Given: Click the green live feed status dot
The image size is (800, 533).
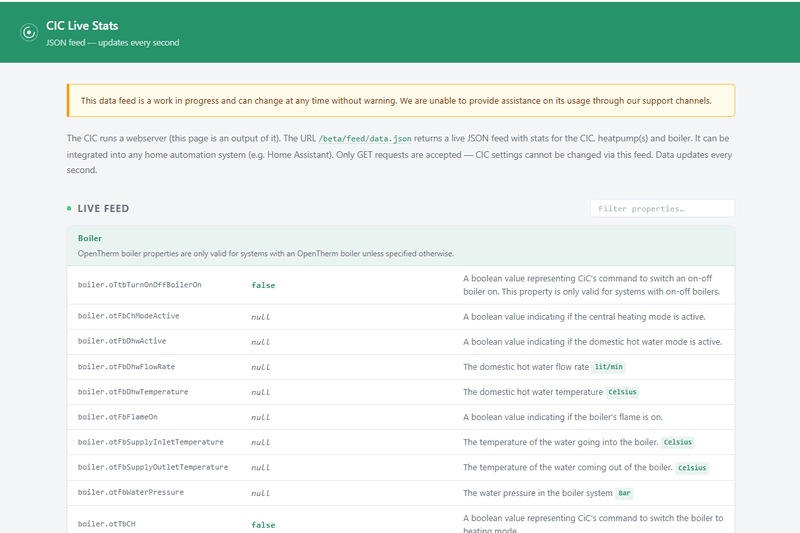Looking at the screenshot, I should tap(69, 208).
